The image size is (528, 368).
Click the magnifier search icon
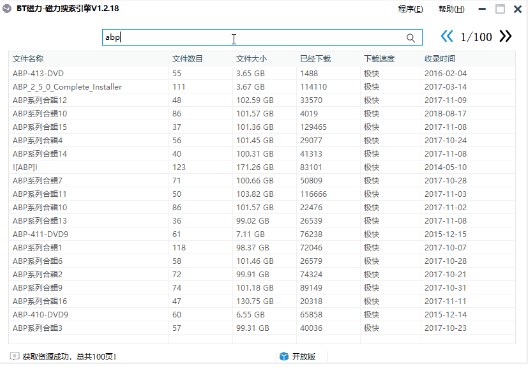point(410,38)
